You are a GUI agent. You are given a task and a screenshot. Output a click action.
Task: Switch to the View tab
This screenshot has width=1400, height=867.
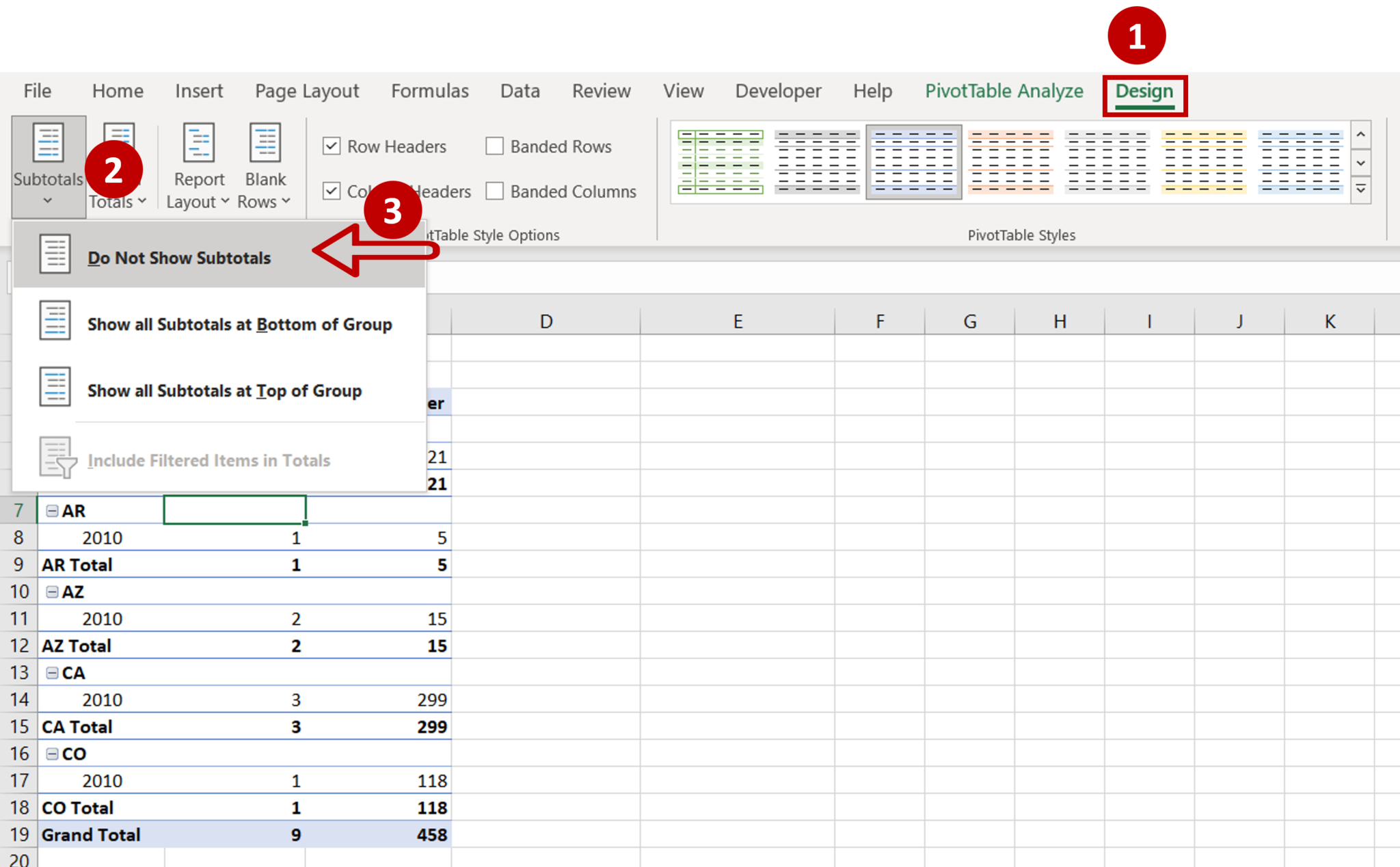[683, 91]
